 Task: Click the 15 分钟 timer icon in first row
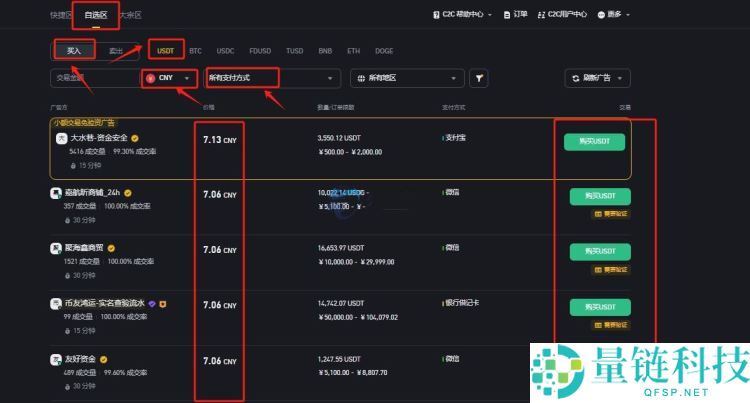(x=73, y=165)
